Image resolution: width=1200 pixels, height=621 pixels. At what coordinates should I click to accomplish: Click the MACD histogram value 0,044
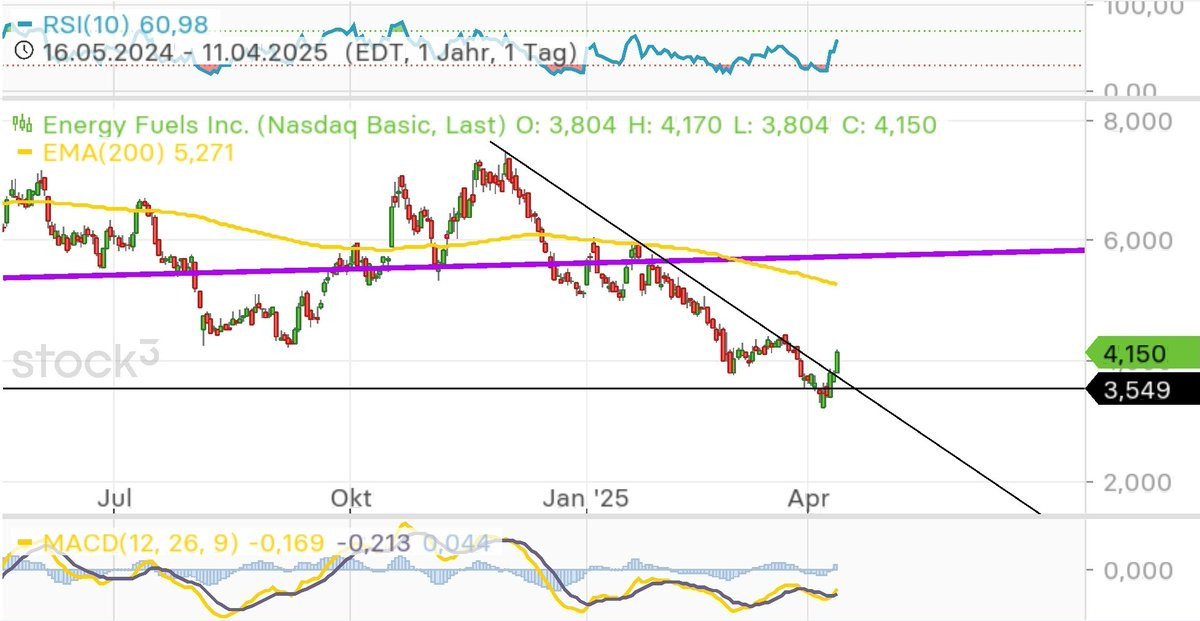(x=457, y=544)
